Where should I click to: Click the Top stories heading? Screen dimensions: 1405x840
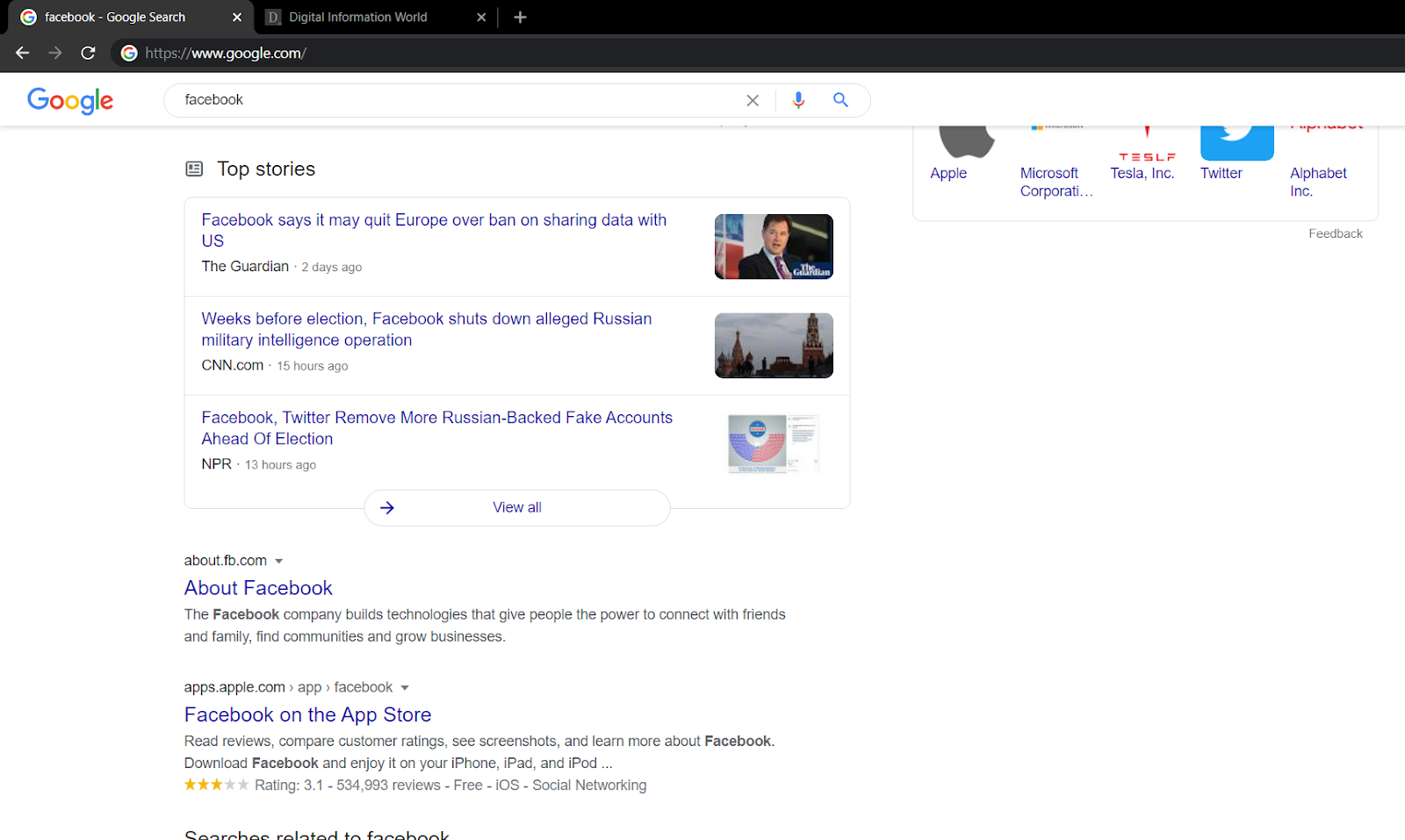tap(266, 169)
